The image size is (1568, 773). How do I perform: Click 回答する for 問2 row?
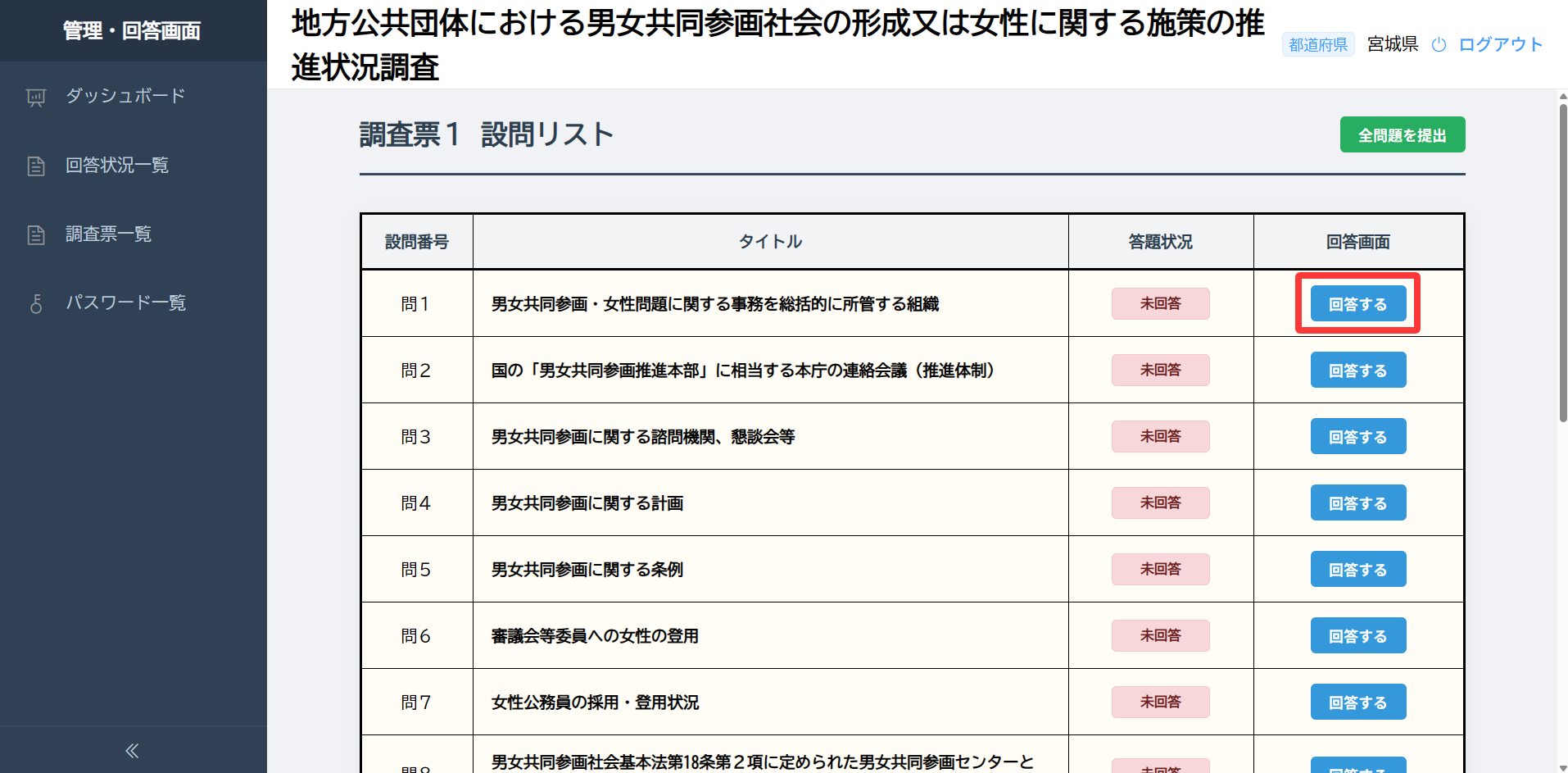pyautogui.click(x=1358, y=371)
